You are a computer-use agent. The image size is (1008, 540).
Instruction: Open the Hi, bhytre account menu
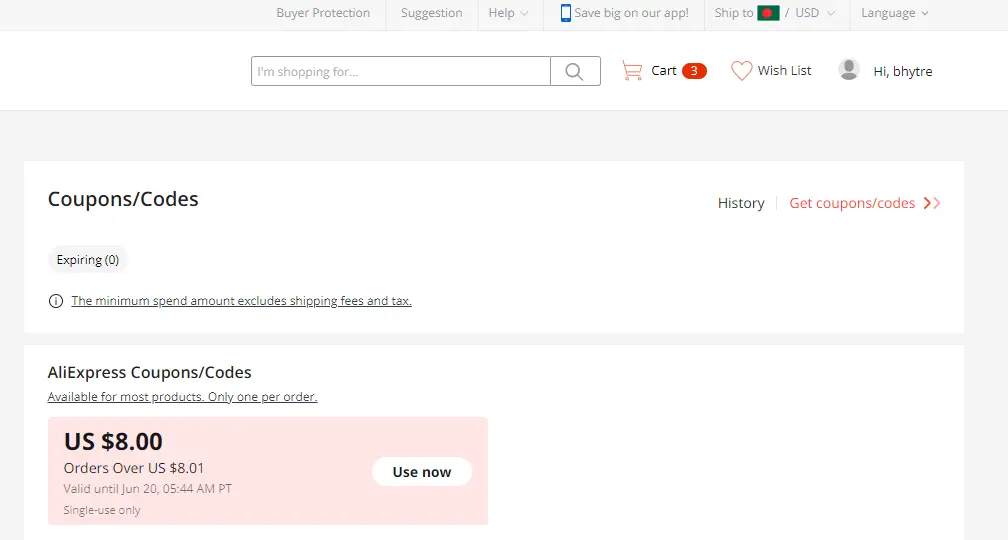pos(903,71)
